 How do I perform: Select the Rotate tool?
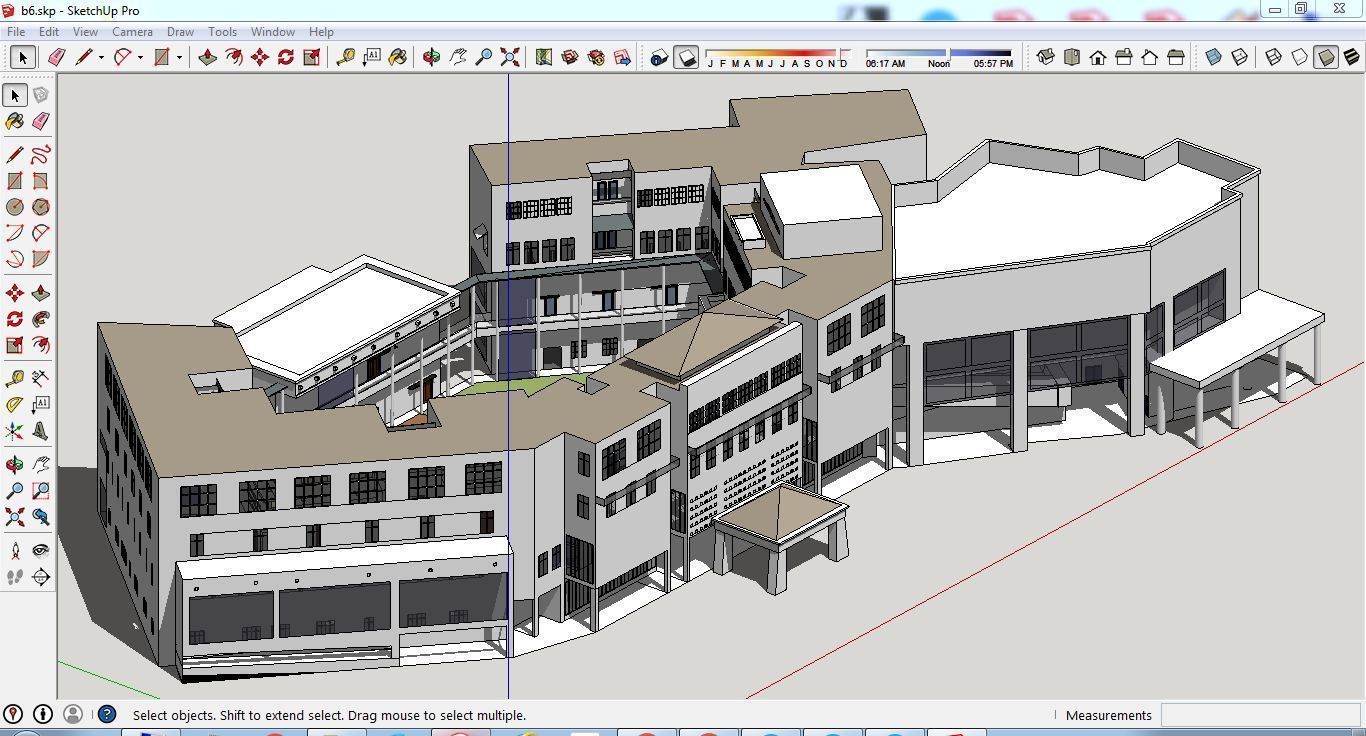(285, 57)
